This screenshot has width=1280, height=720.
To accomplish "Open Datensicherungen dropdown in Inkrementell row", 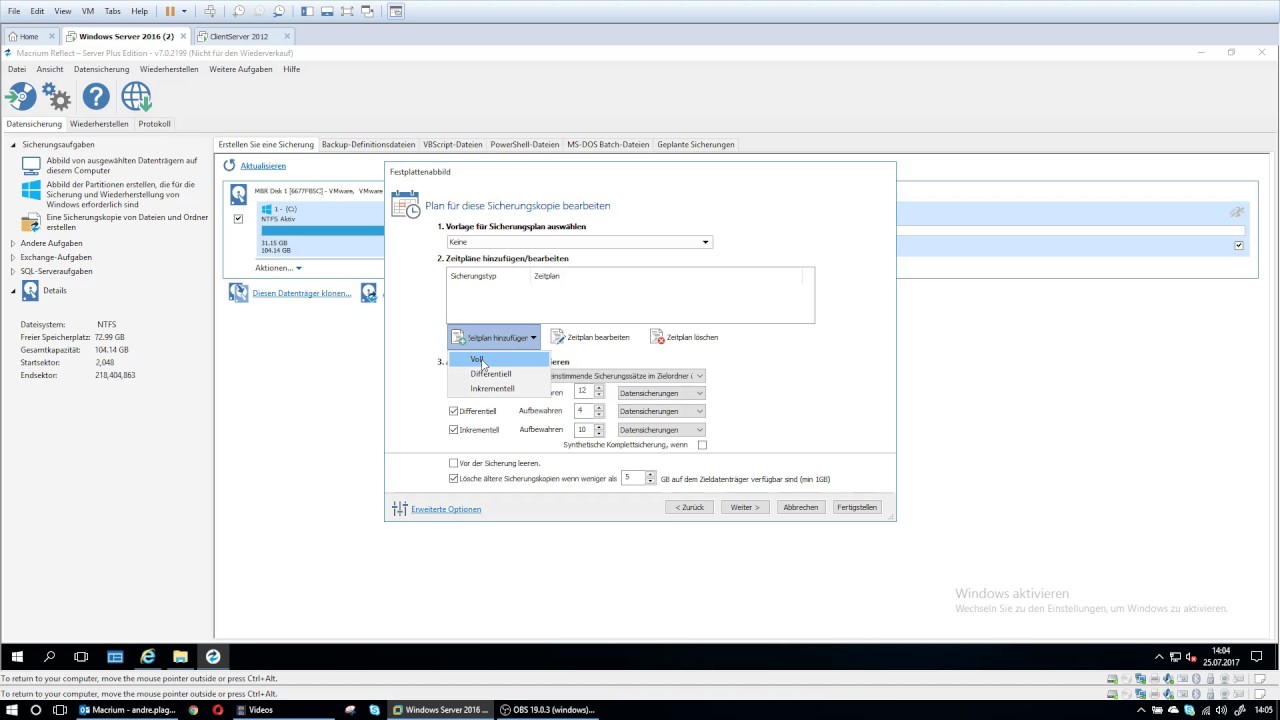I will [x=661, y=430].
